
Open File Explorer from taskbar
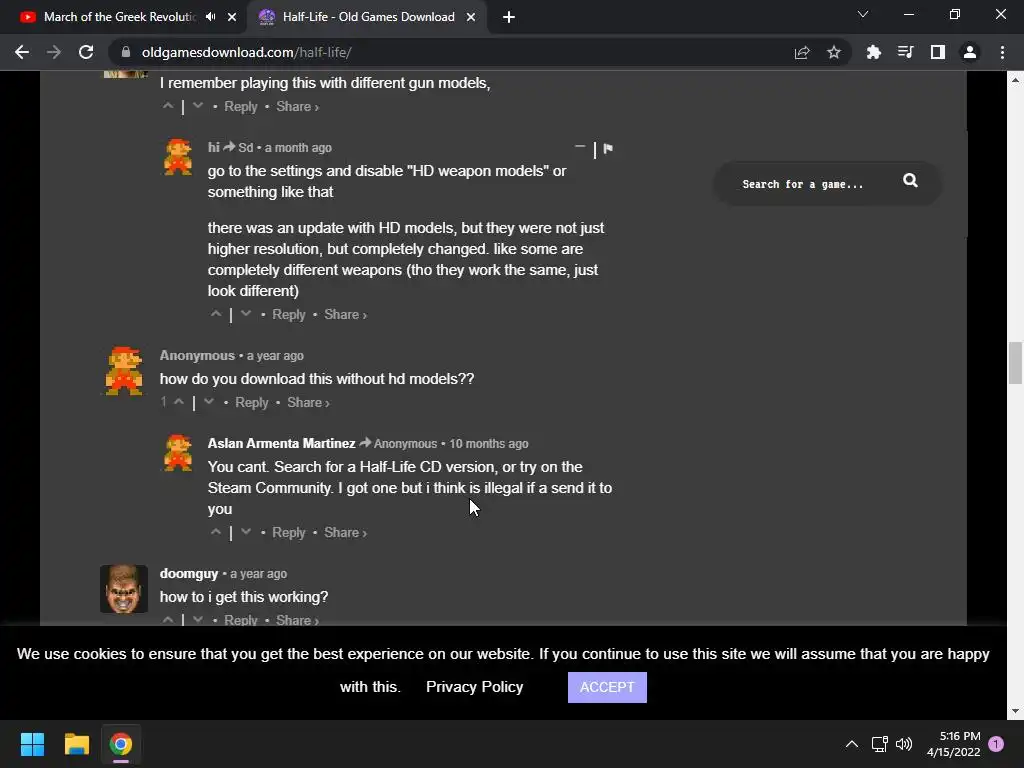point(76,744)
